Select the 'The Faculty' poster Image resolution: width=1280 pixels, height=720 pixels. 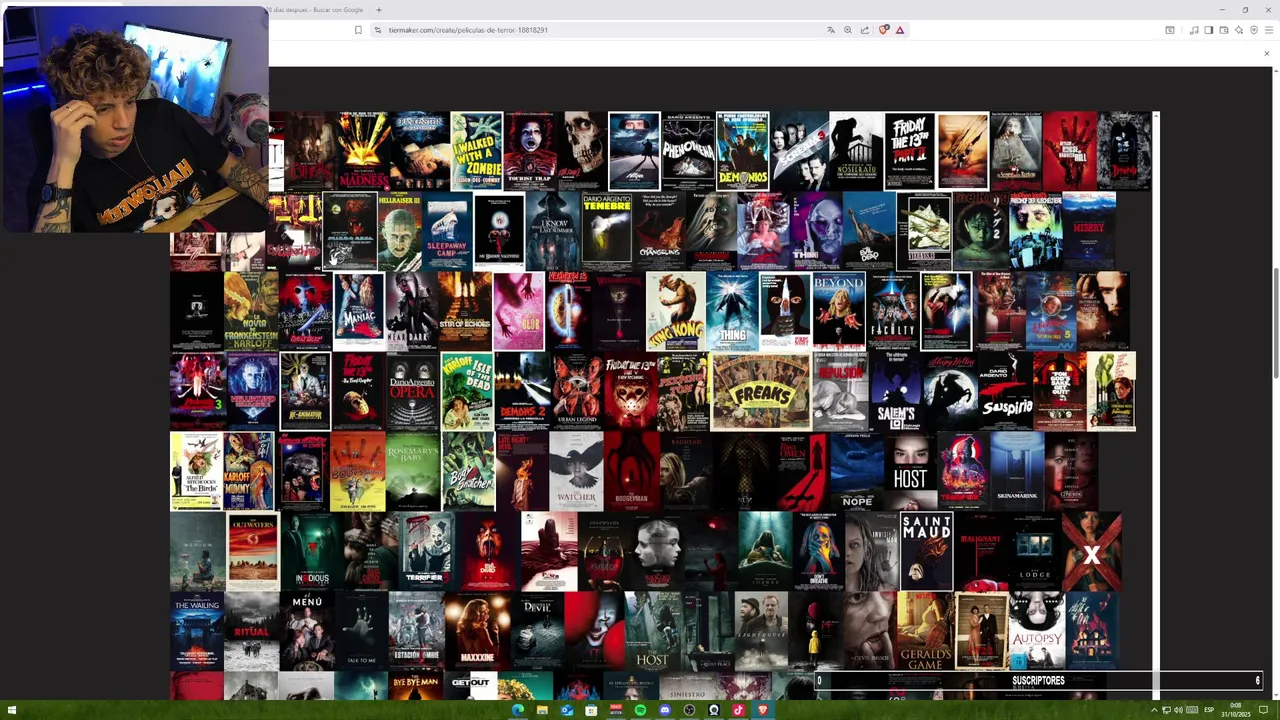click(893, 311)
